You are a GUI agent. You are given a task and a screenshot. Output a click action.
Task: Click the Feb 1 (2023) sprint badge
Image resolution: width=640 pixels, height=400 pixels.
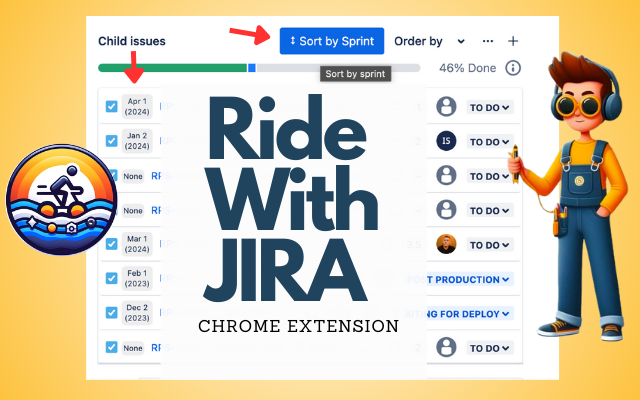[137, 278]
